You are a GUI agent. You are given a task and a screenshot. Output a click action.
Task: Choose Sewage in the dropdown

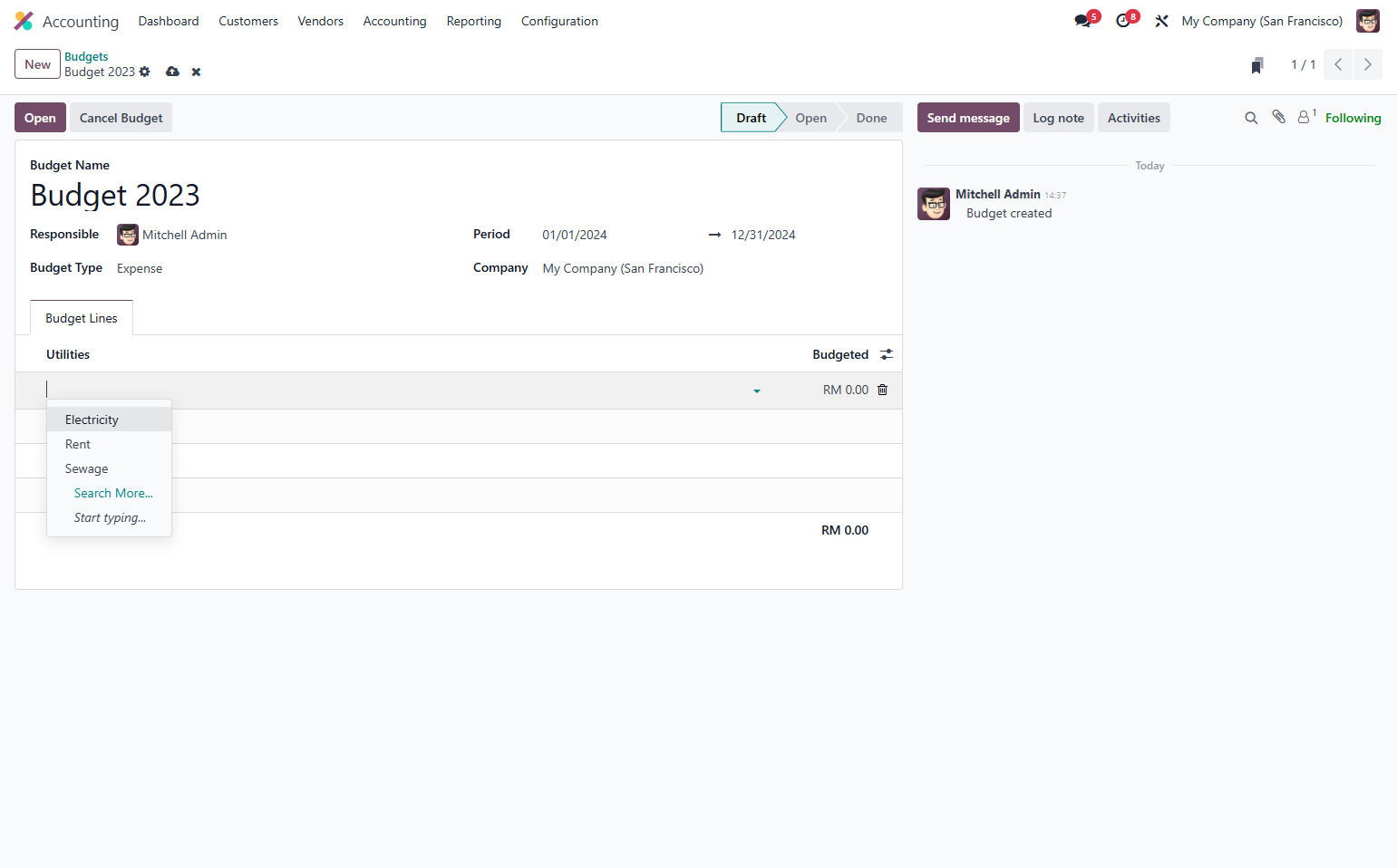(109, 468)
